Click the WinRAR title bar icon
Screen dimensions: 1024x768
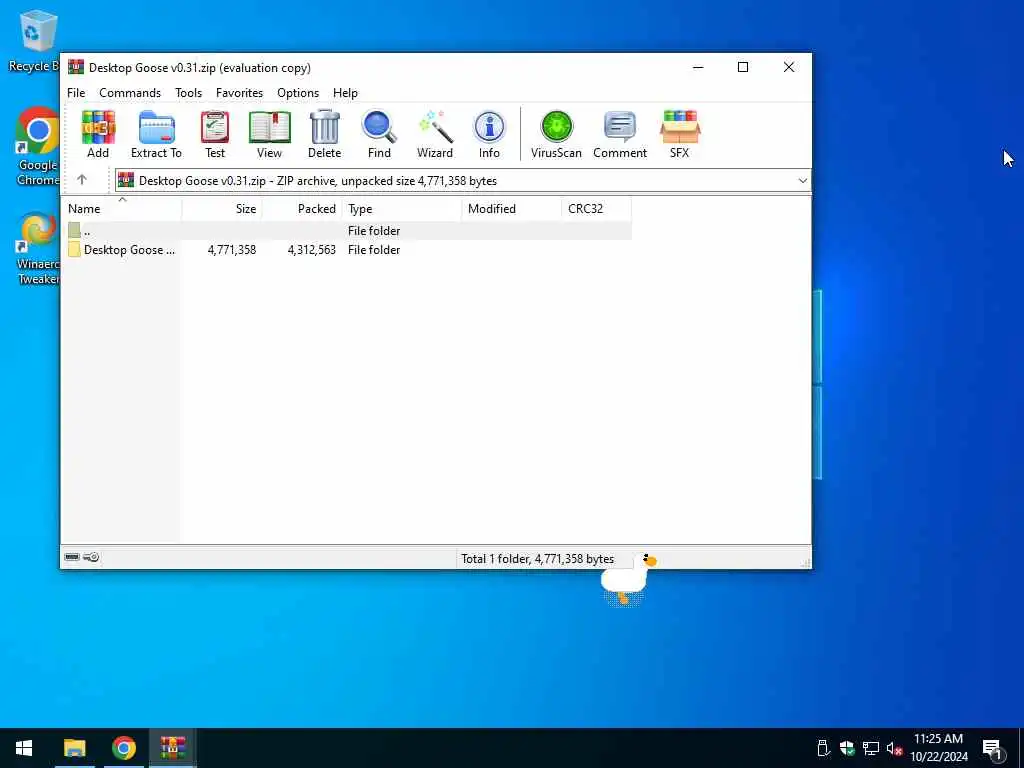pyautogui.click(x=76, y=67)
